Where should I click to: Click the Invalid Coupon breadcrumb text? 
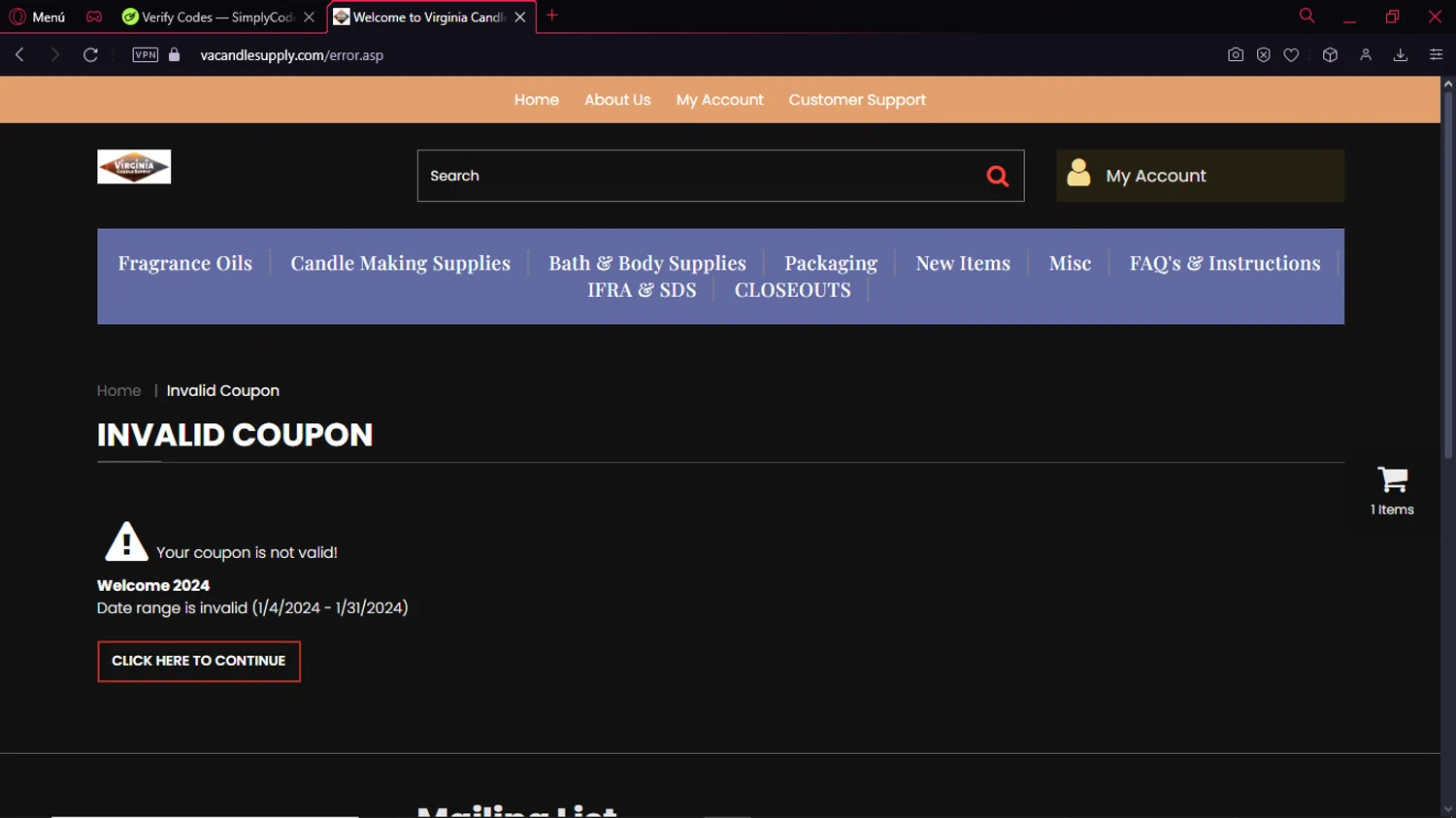point(223,391)
